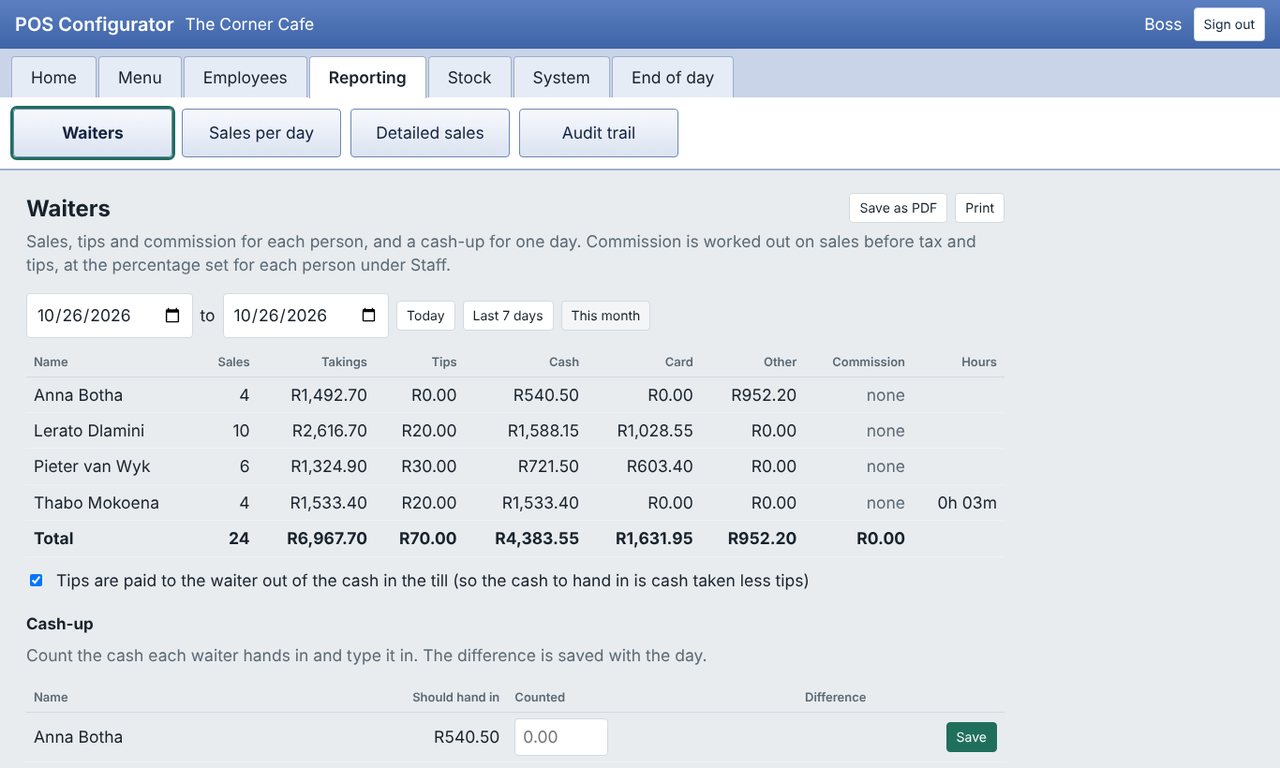Set date range to Today
The width and height of the screenshot is (1280, 768).
point(426,316)
